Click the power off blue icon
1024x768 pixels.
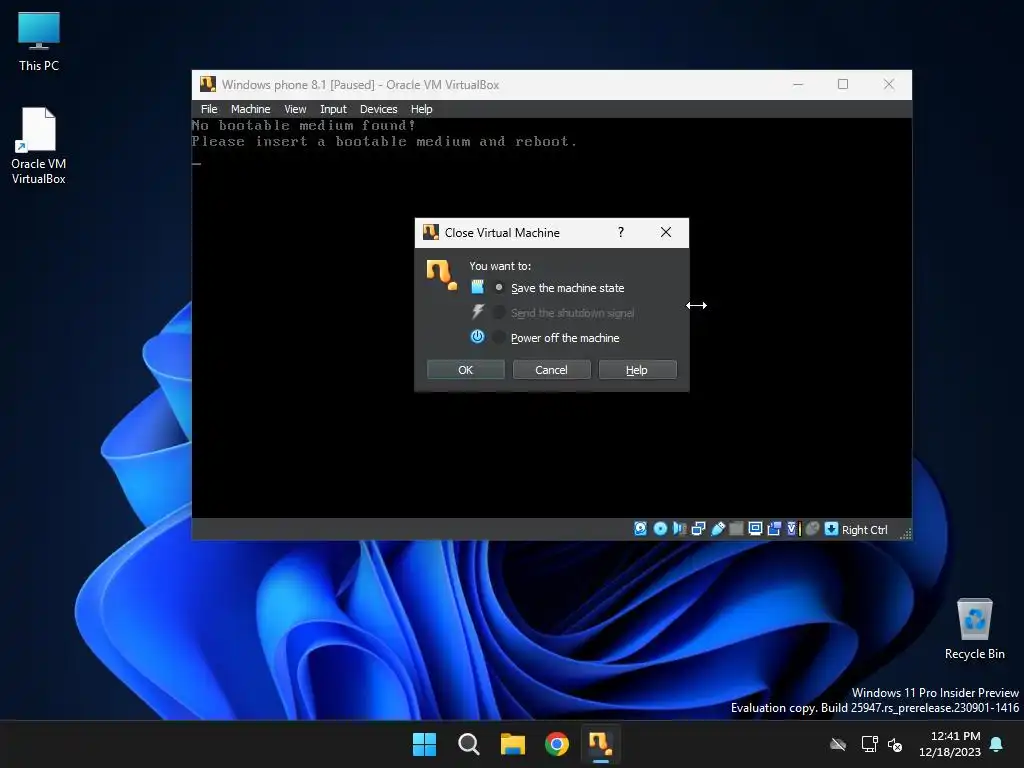point(477,337)
